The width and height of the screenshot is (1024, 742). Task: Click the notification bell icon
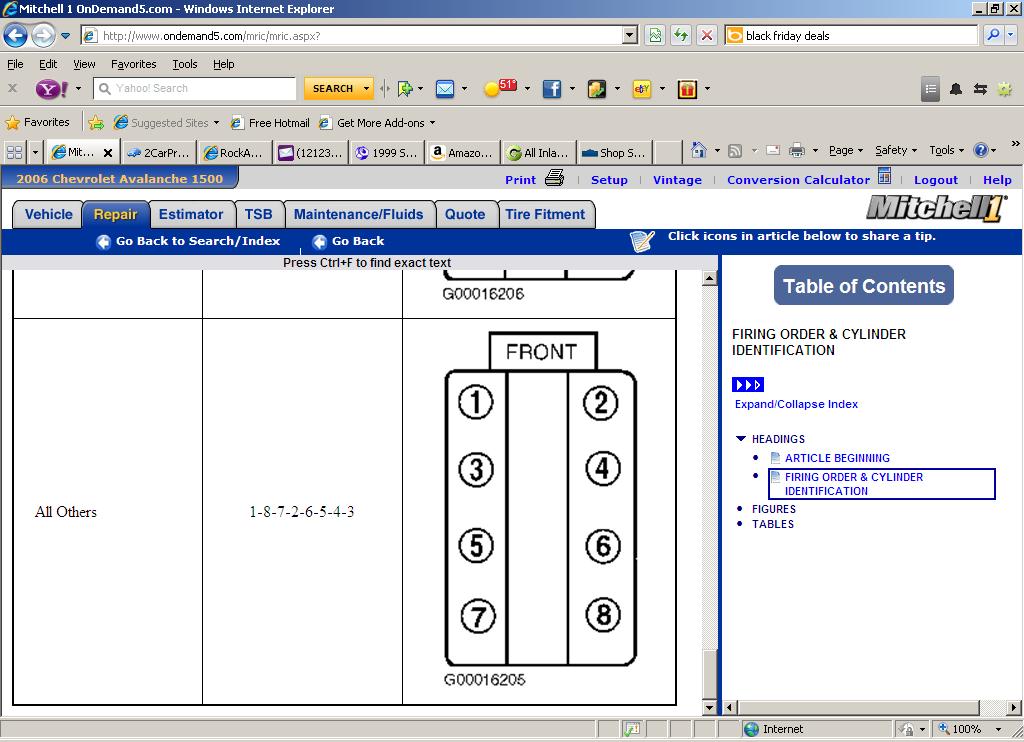coord(955,89)
